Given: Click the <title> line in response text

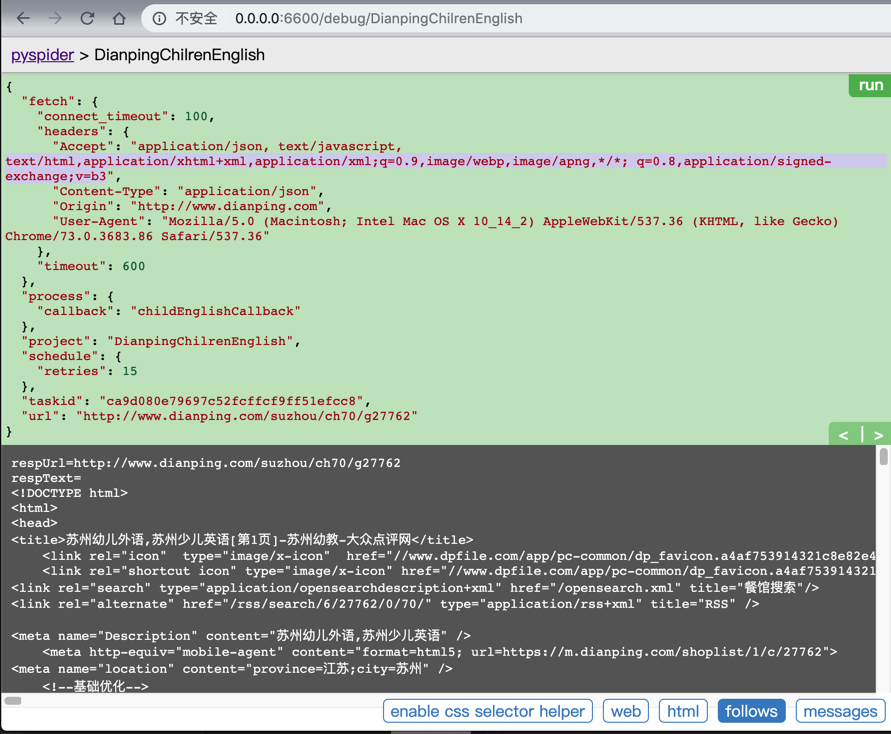Looking at the screenshot, I should pos(242,539).
